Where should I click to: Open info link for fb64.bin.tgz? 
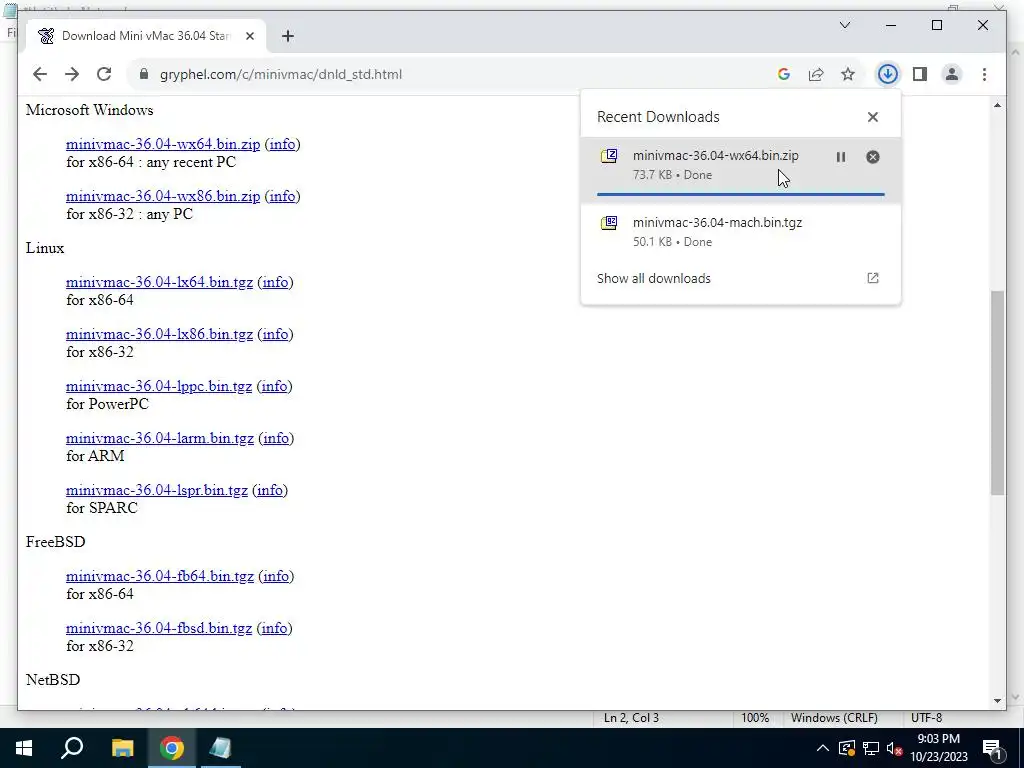click(x=276, y=576)
